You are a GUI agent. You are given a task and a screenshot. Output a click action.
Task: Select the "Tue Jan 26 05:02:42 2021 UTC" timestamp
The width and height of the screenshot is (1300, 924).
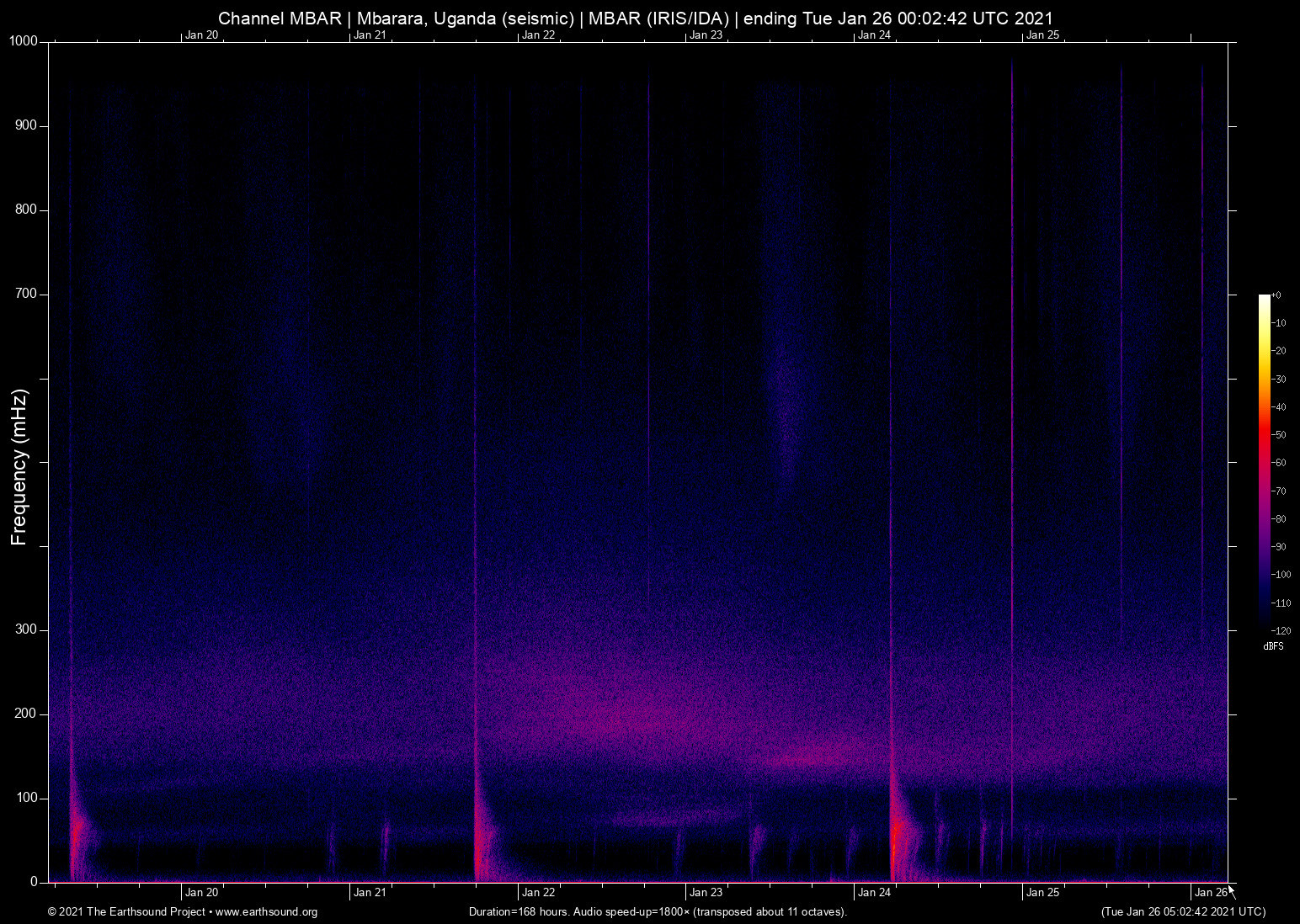coord(1183,912)
